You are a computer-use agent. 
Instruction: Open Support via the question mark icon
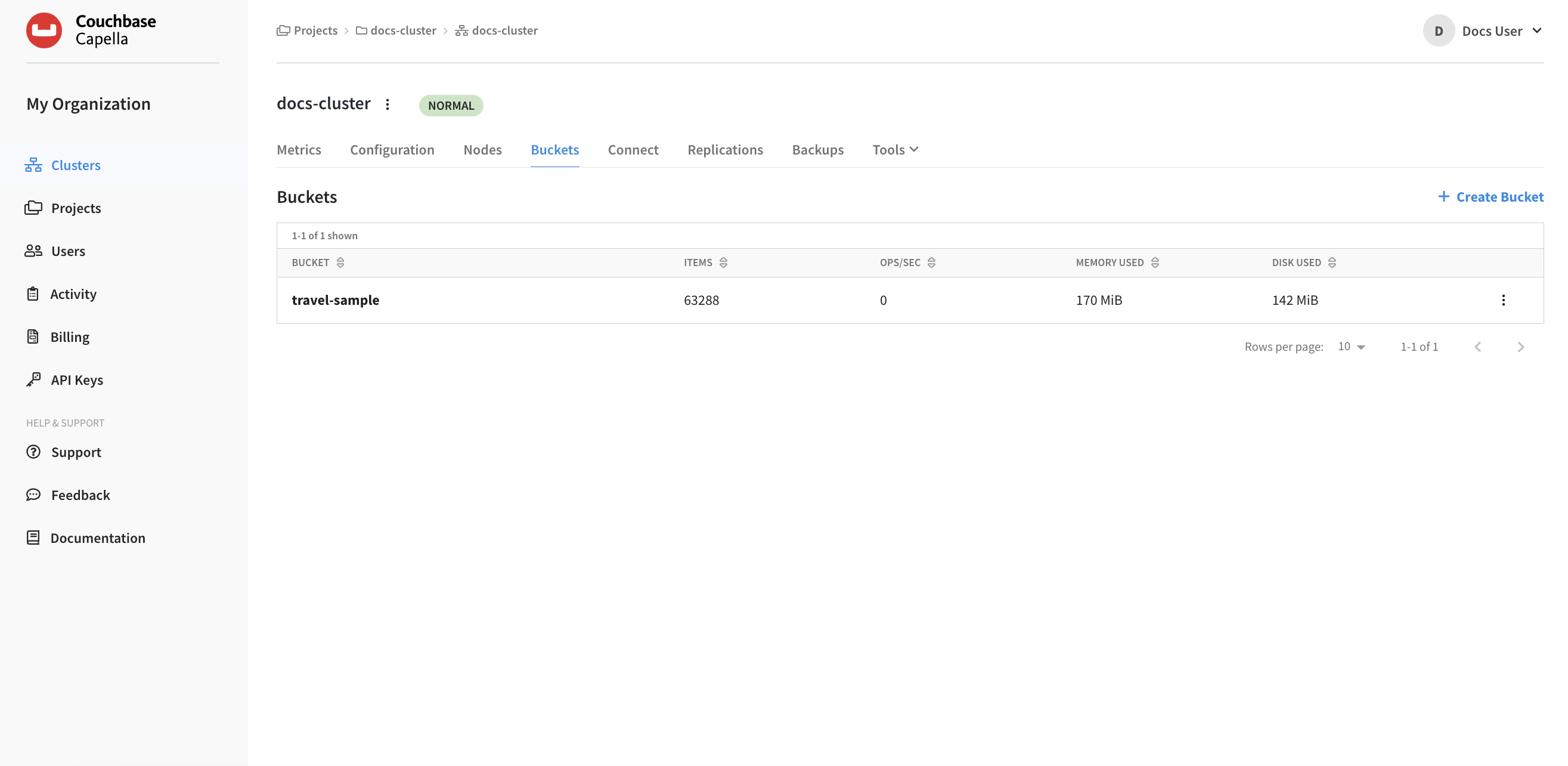[33, 452]
